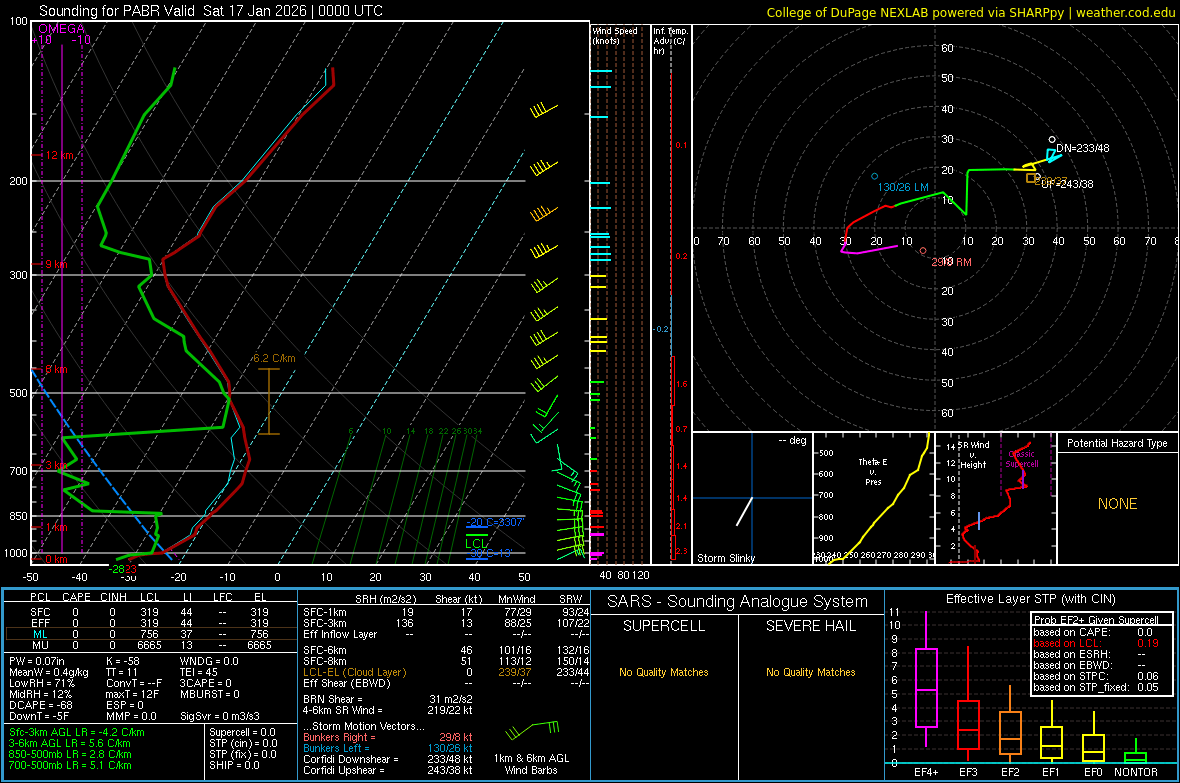Image resolution: width=1180 pixels, height=783 pixels.
Task: Click the Prob EF2+ Given Supercell heading
Action: pos(1096,620)
